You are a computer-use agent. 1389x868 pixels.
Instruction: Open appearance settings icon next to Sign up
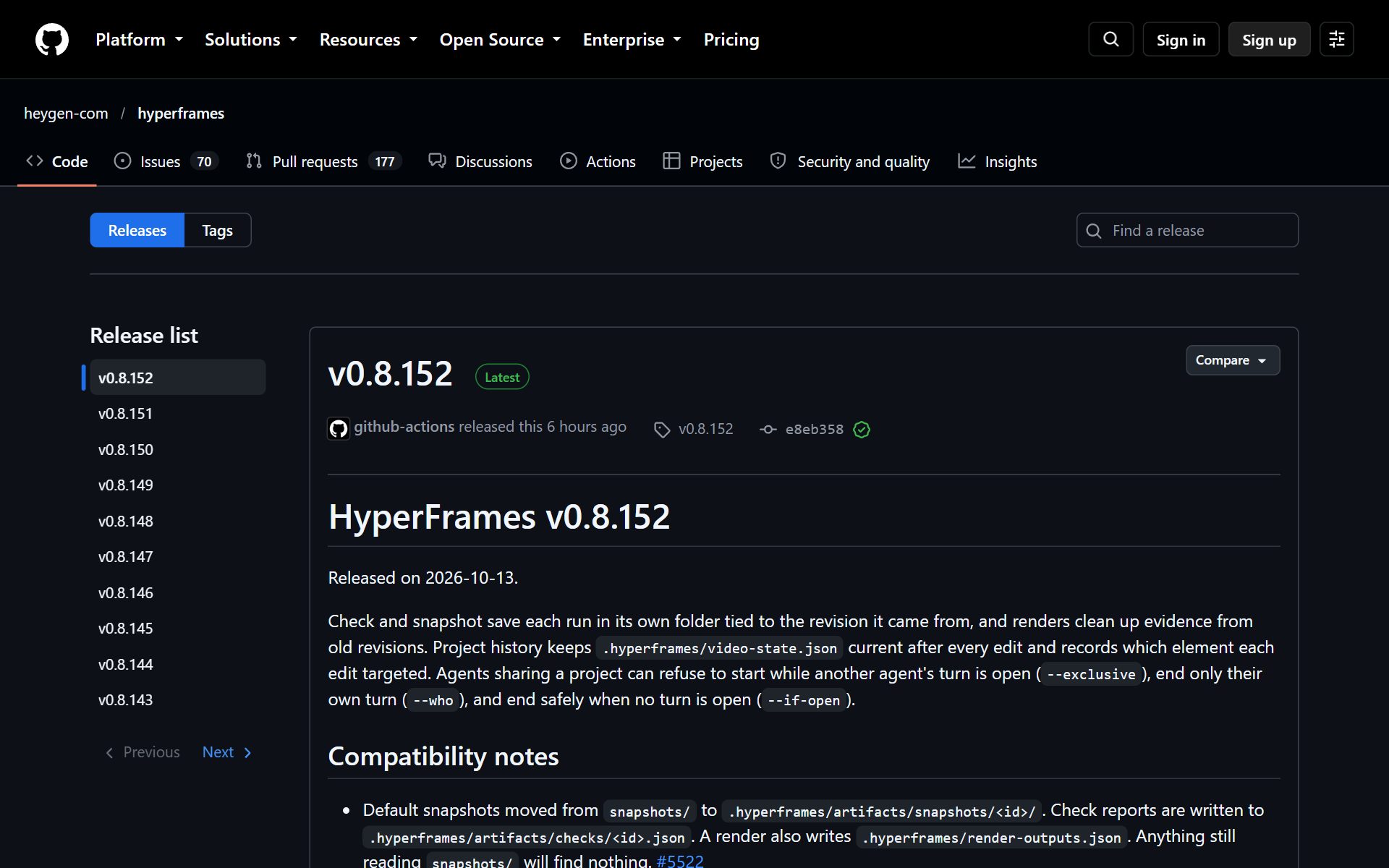pyautogui.click(x=1336, y=39)
